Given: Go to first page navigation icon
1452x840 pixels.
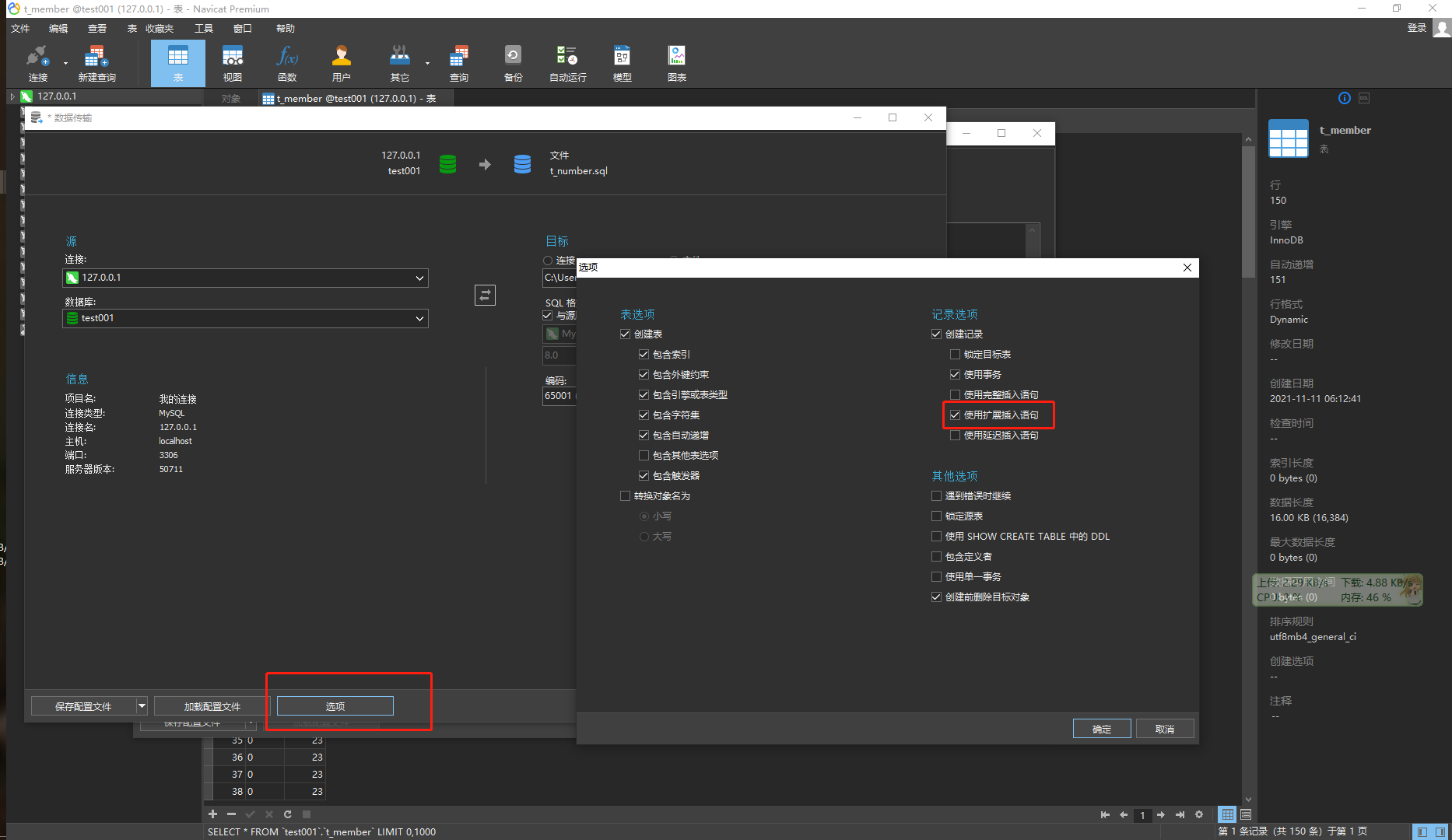Looking at the screenshot, I should pyautogui.click(x=1105, y=815).
